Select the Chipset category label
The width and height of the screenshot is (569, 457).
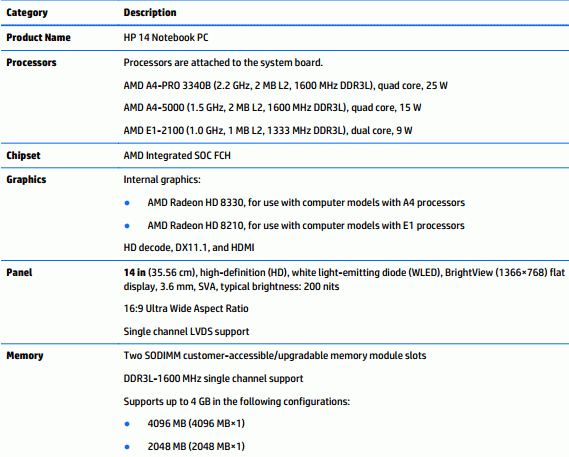(x=23, y=155)
